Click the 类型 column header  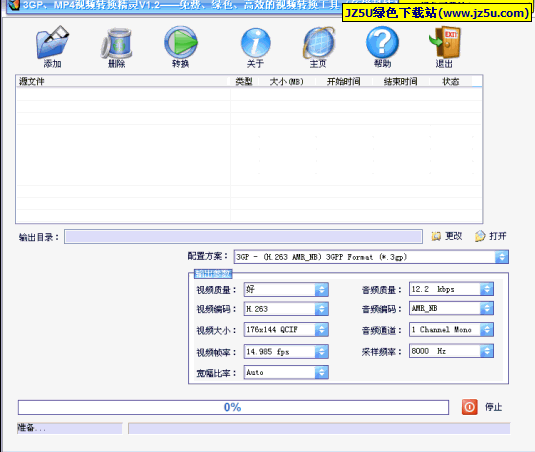244,81
